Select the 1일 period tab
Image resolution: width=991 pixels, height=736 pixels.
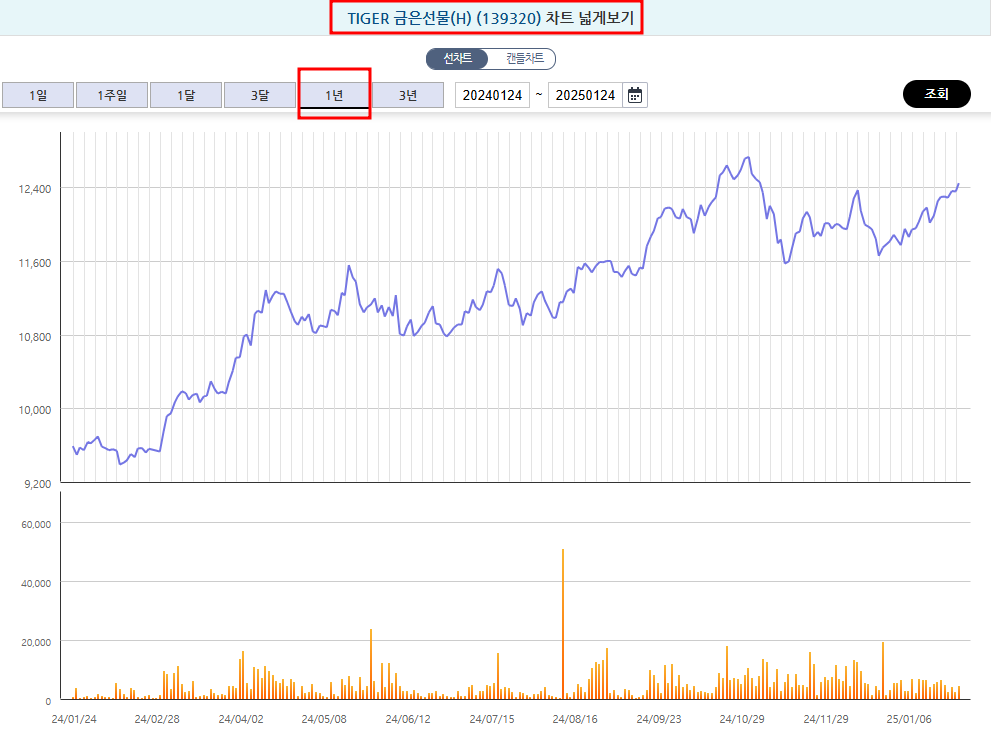[38, 95]
